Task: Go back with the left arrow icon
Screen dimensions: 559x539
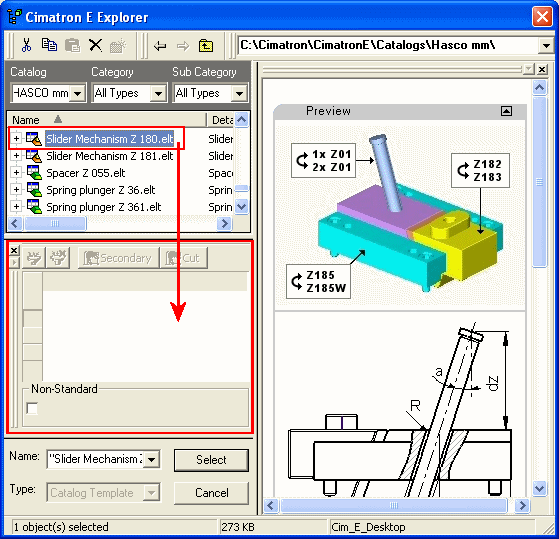Action: 160,46
